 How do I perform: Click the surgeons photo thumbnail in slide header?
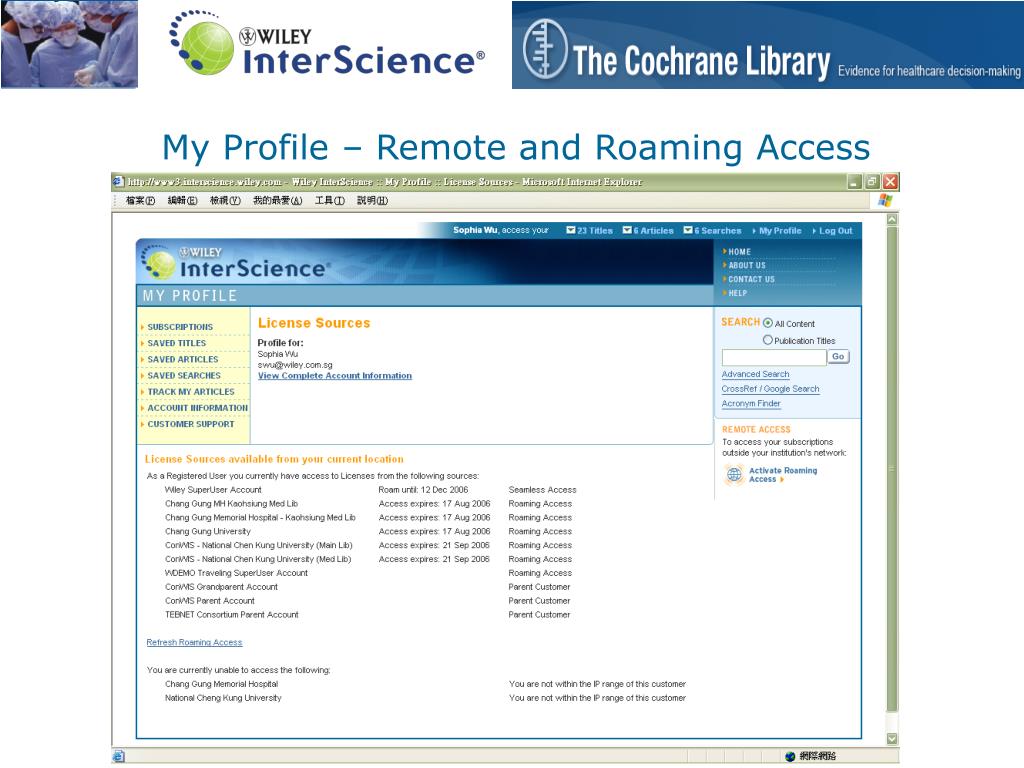coord(69,44)
